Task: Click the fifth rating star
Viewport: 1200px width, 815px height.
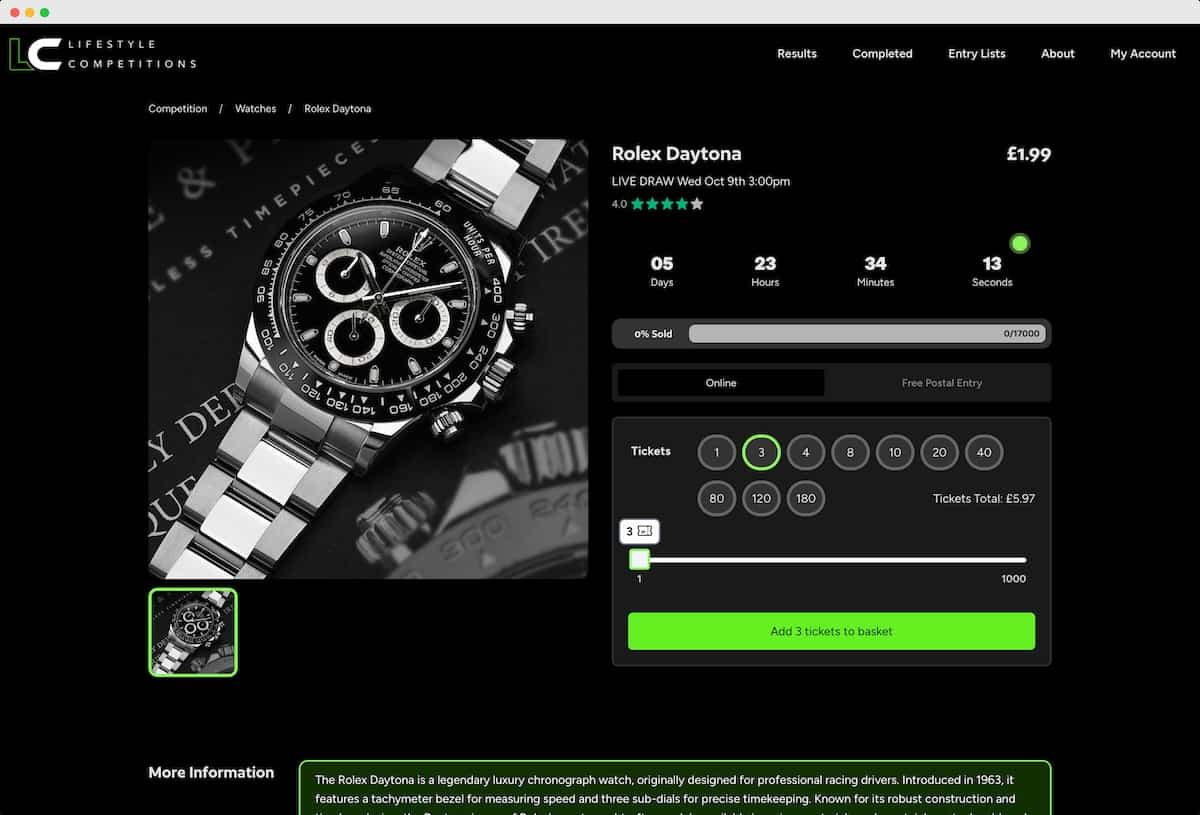Action: tap(695, 203)
